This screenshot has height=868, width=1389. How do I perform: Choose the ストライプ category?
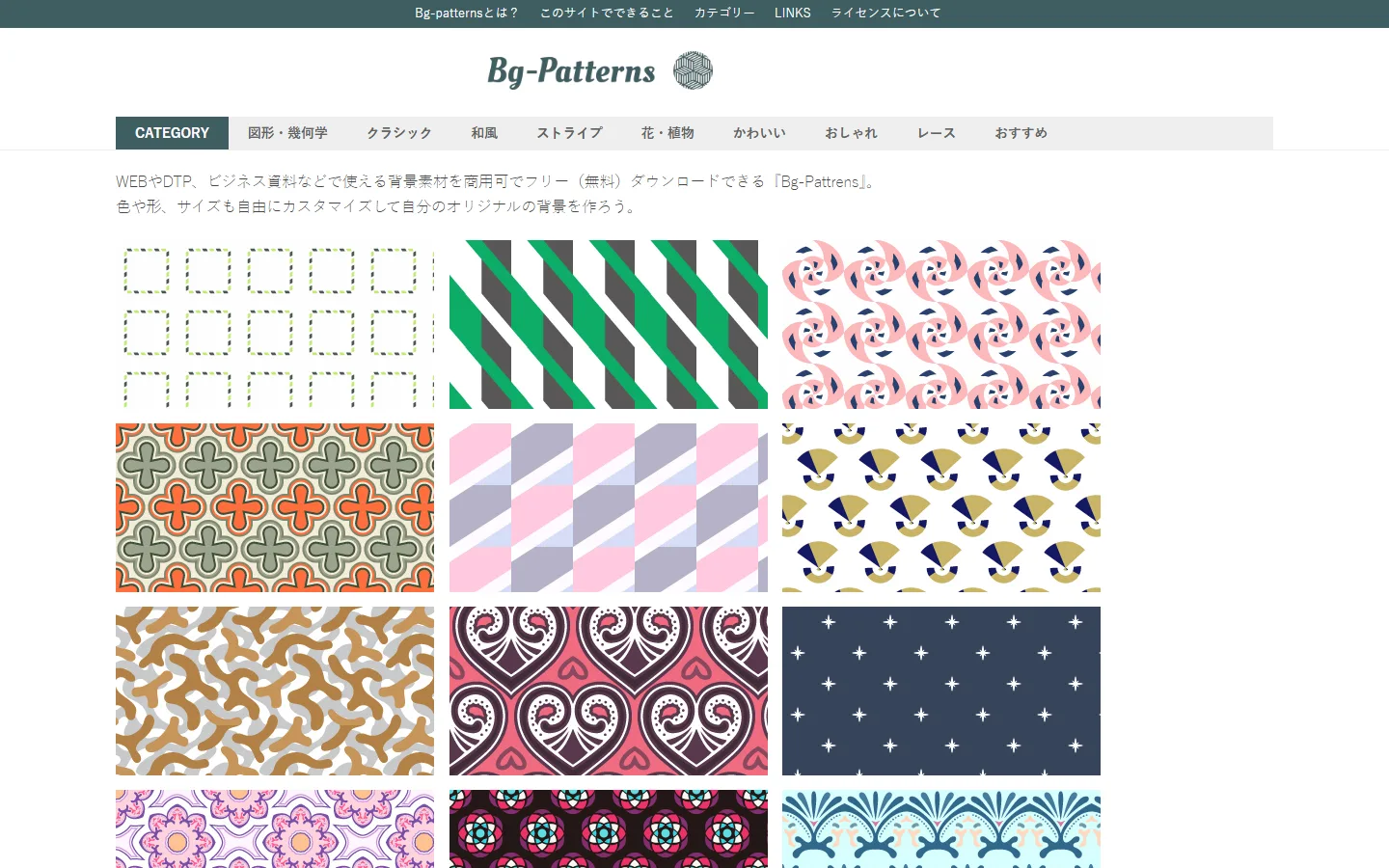click(569, 133)
